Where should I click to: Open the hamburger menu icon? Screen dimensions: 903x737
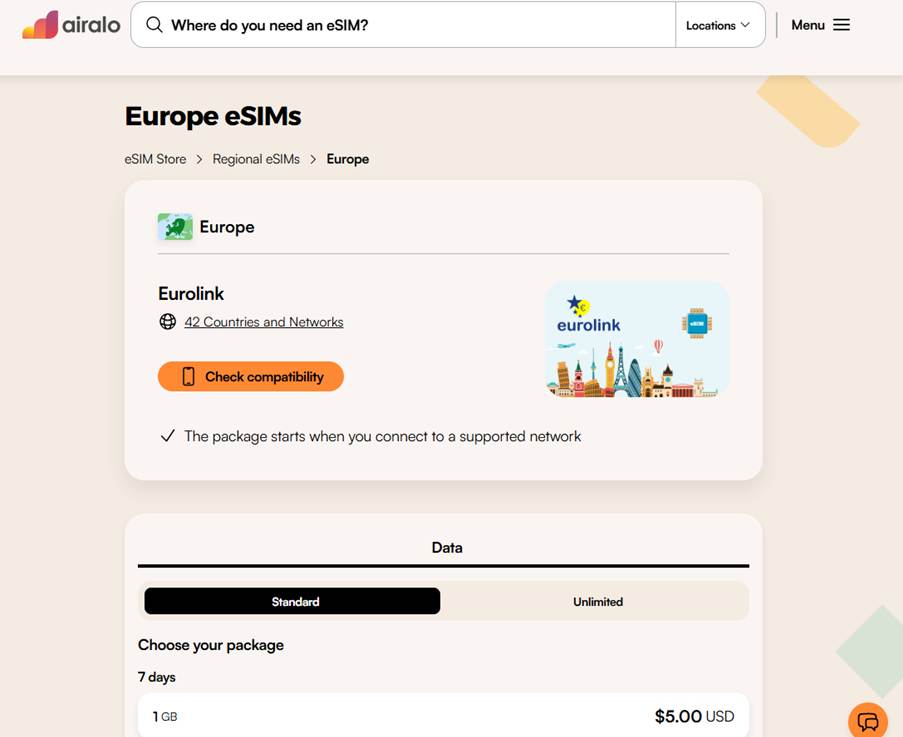click(841, 25)
